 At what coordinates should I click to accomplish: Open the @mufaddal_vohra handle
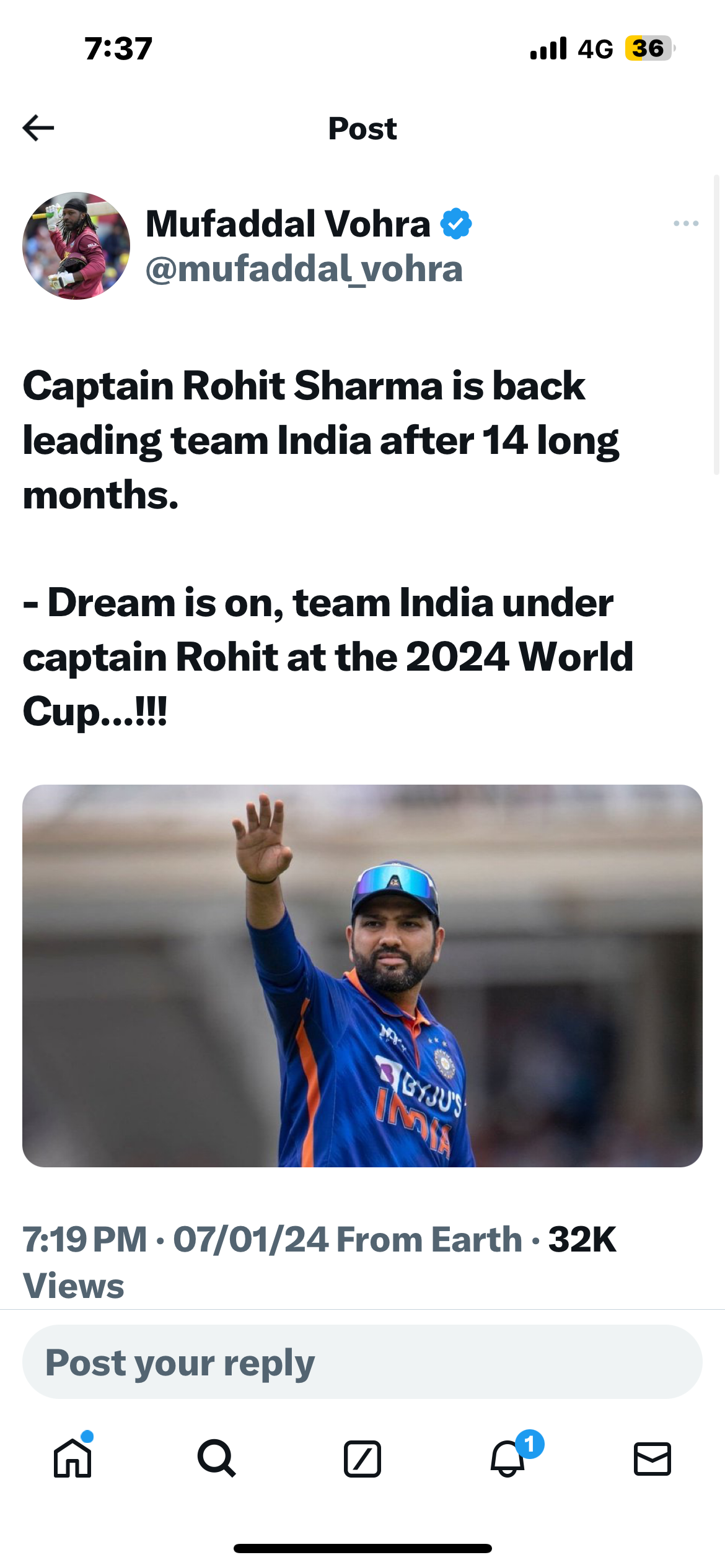point(304,269)
